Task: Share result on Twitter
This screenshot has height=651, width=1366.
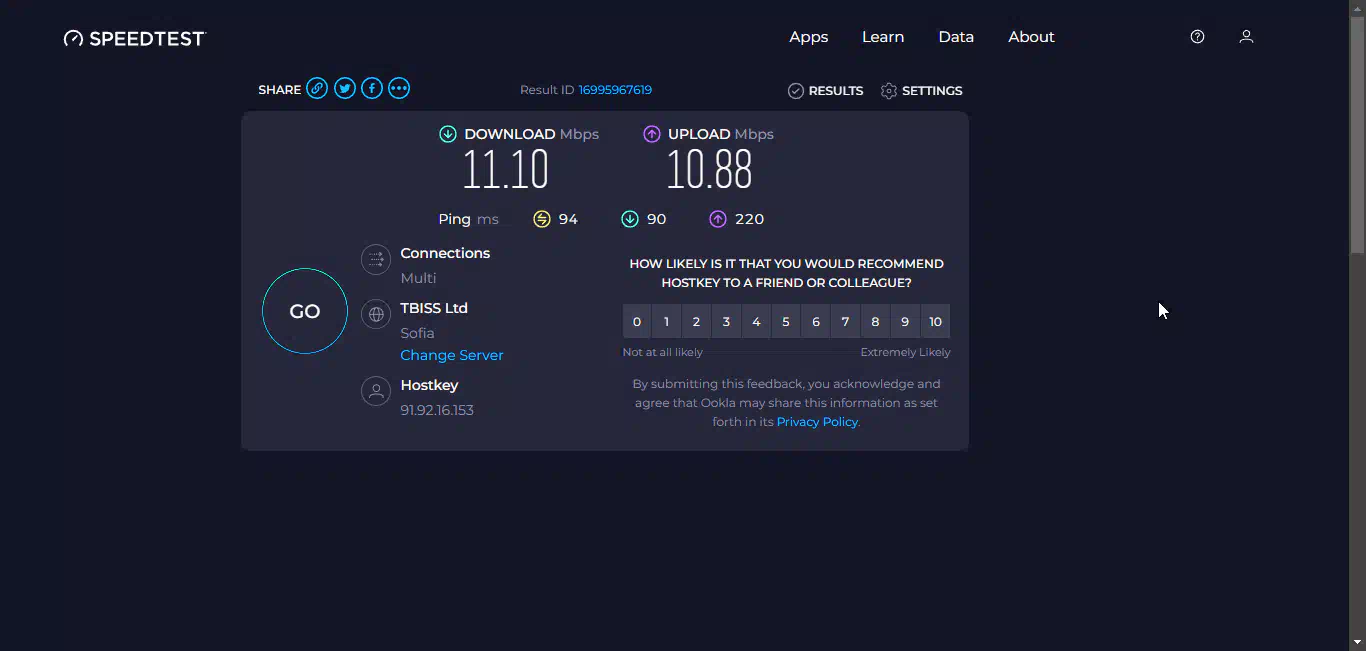Action: click(345, 88)
